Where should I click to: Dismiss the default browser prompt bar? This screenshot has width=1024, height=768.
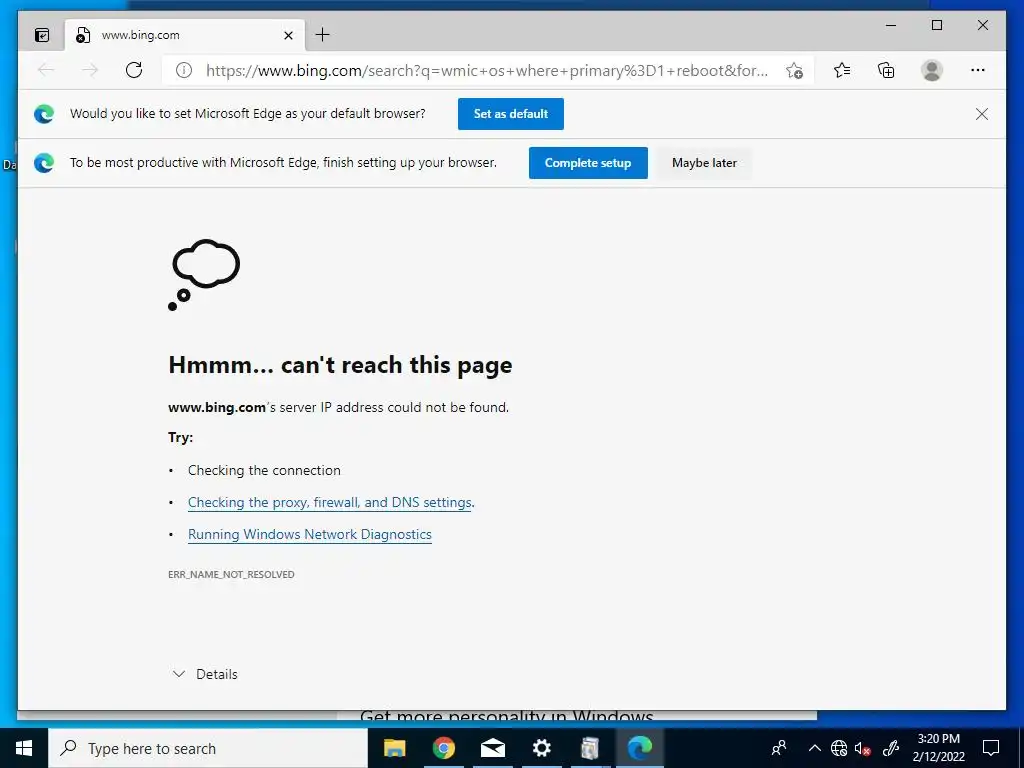click(x=982, y=114)
